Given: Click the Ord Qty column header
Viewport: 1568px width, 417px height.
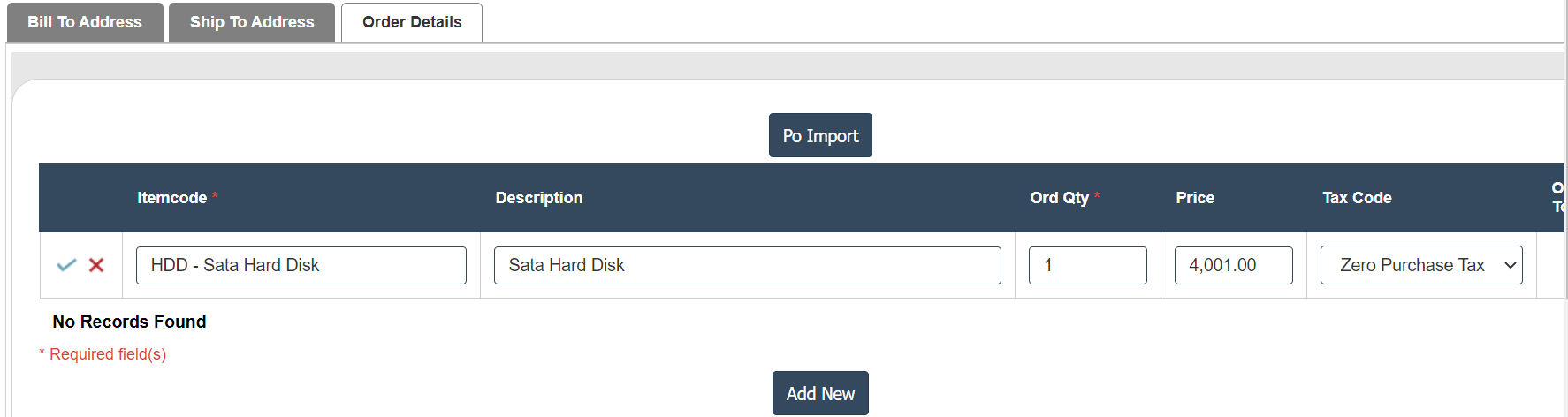Looking at the screenshot, I should (x=1060, y=198).
